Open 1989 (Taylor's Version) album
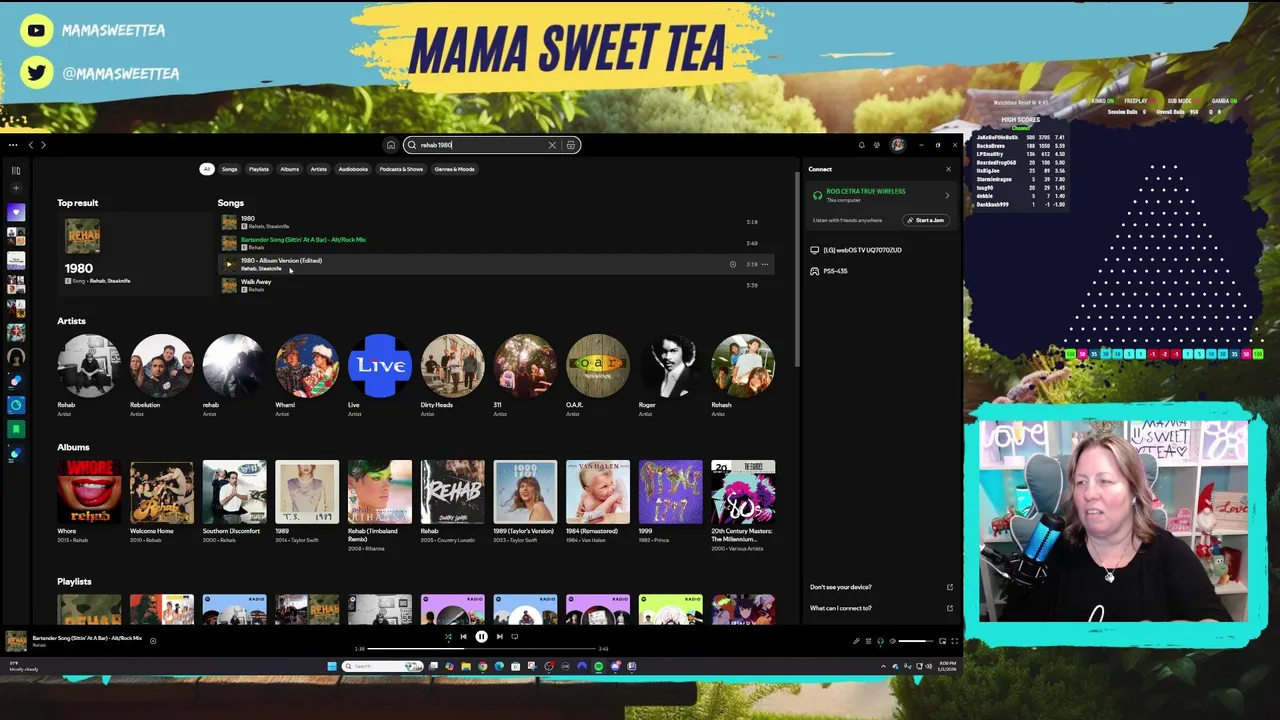Viewport: 1280px width, 720px height. [x=525, y=492]
